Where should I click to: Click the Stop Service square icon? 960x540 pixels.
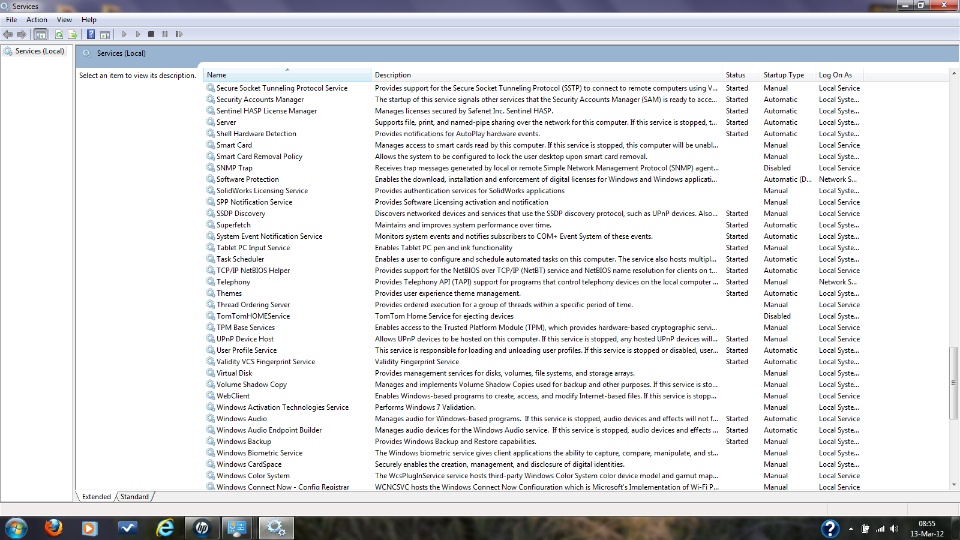(151, 34)
